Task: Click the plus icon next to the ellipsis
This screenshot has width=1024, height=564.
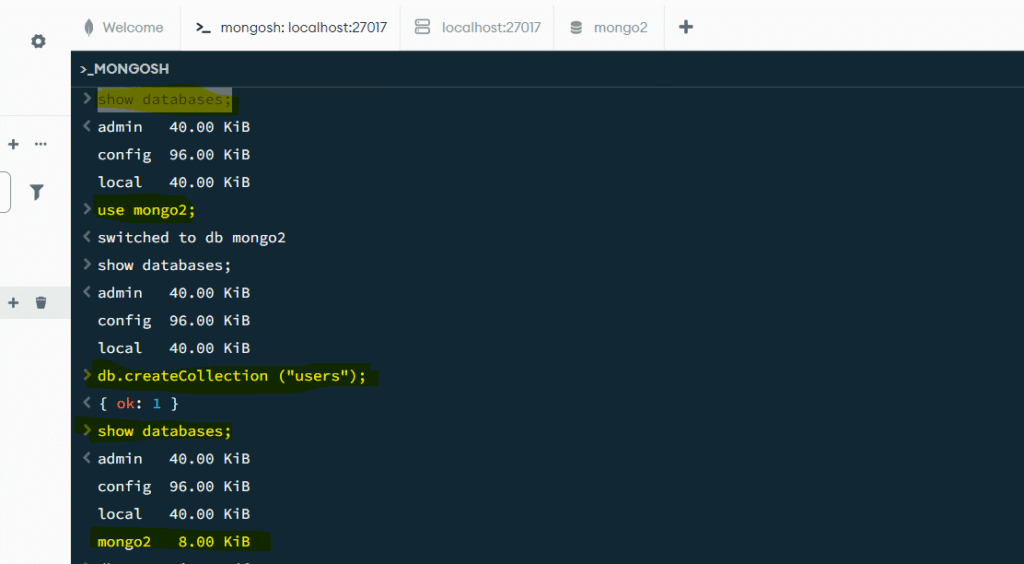Action: [13, 144]
